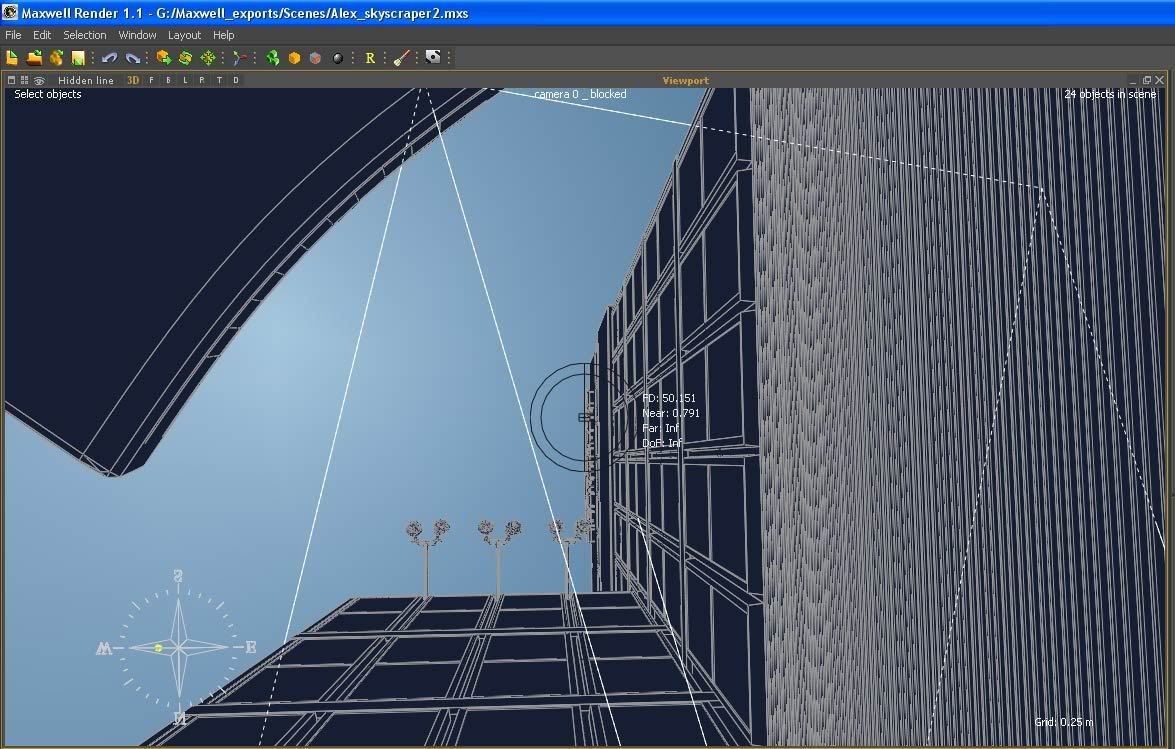Click the axis gizmo toolbar icon
The image size is (1175, 749).
coord(239,58)
